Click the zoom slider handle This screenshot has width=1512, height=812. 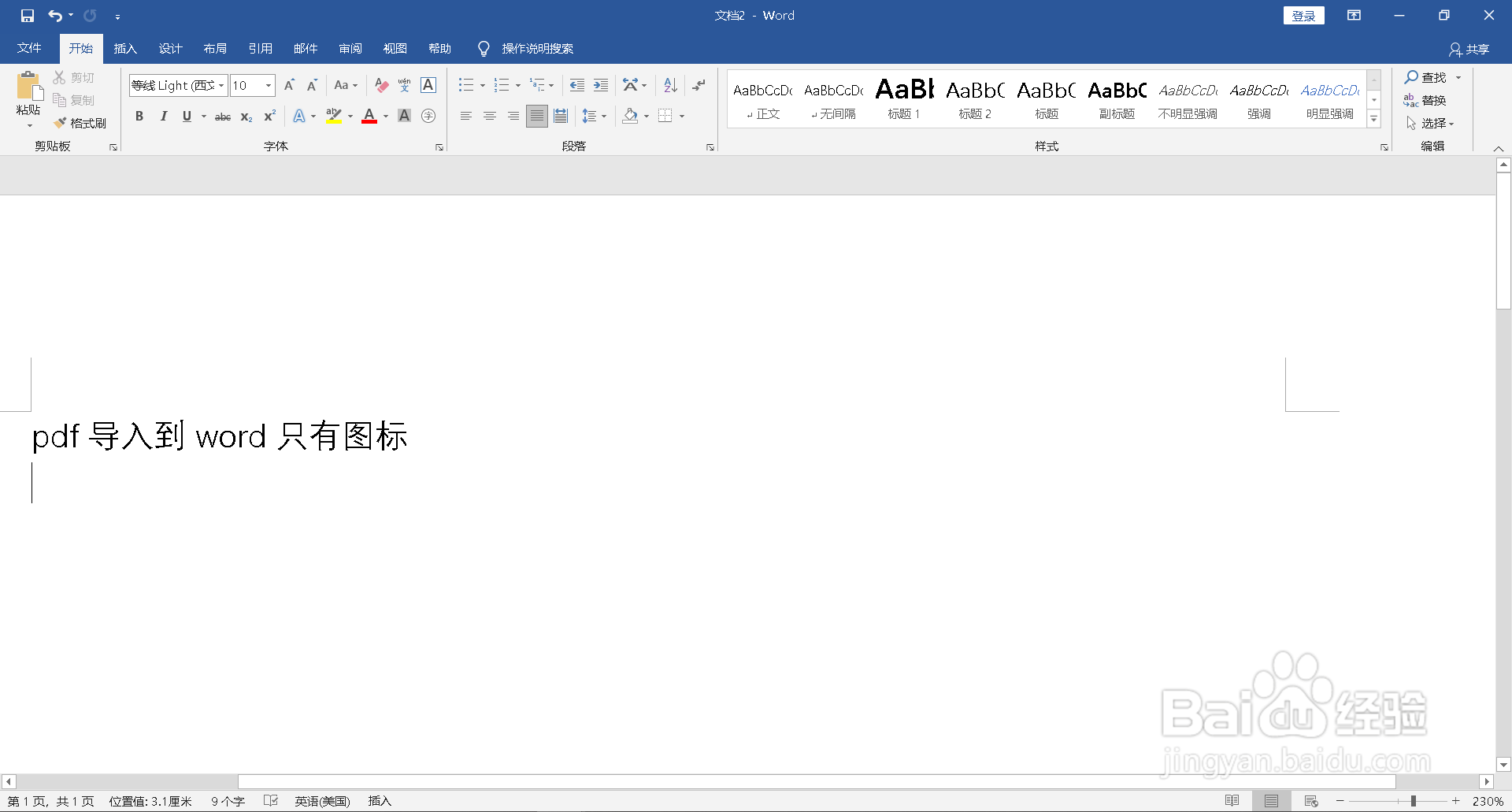(x=1414, y=801)
